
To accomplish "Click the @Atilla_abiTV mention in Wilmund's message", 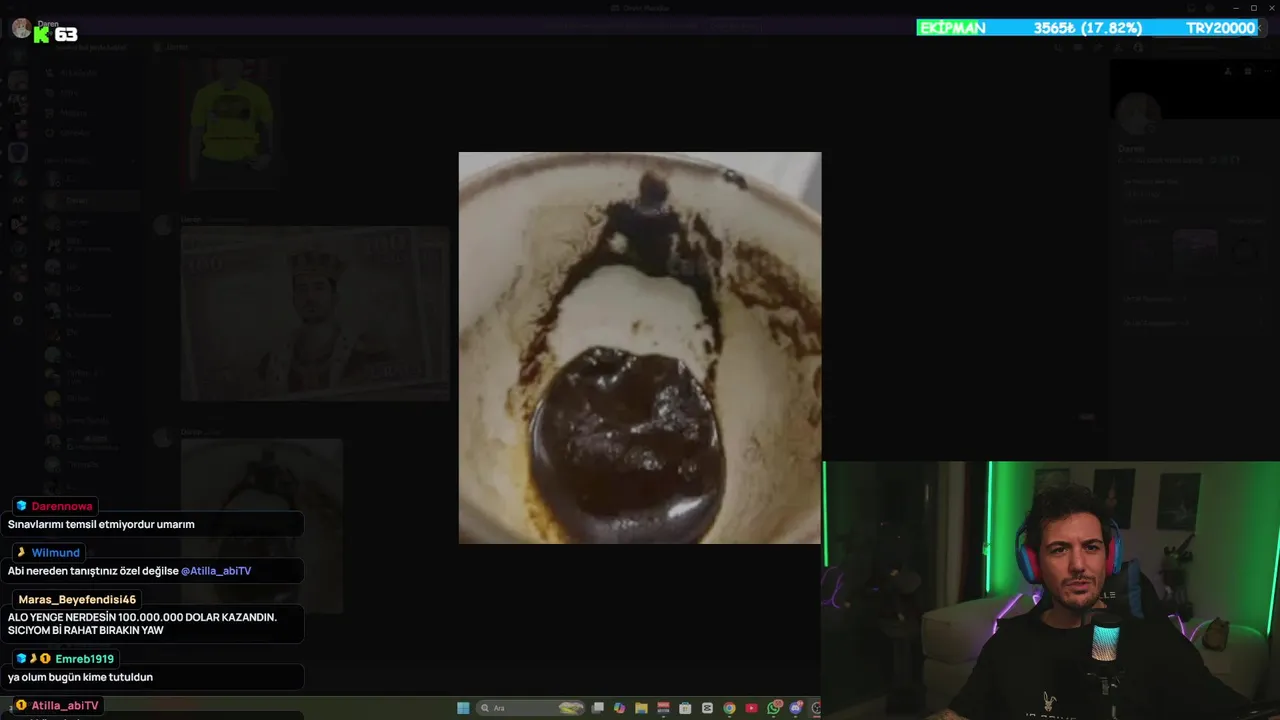I will pyautogui.click(x=216, y=571).
